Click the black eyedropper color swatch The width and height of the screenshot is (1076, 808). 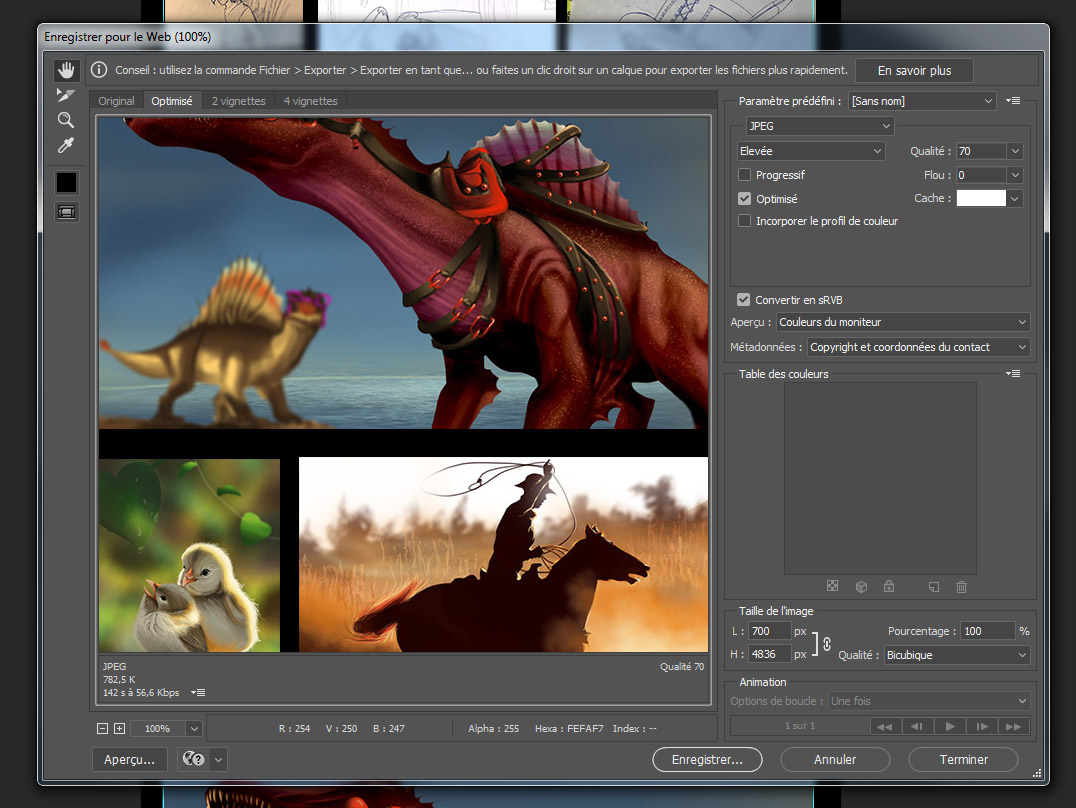66,182
